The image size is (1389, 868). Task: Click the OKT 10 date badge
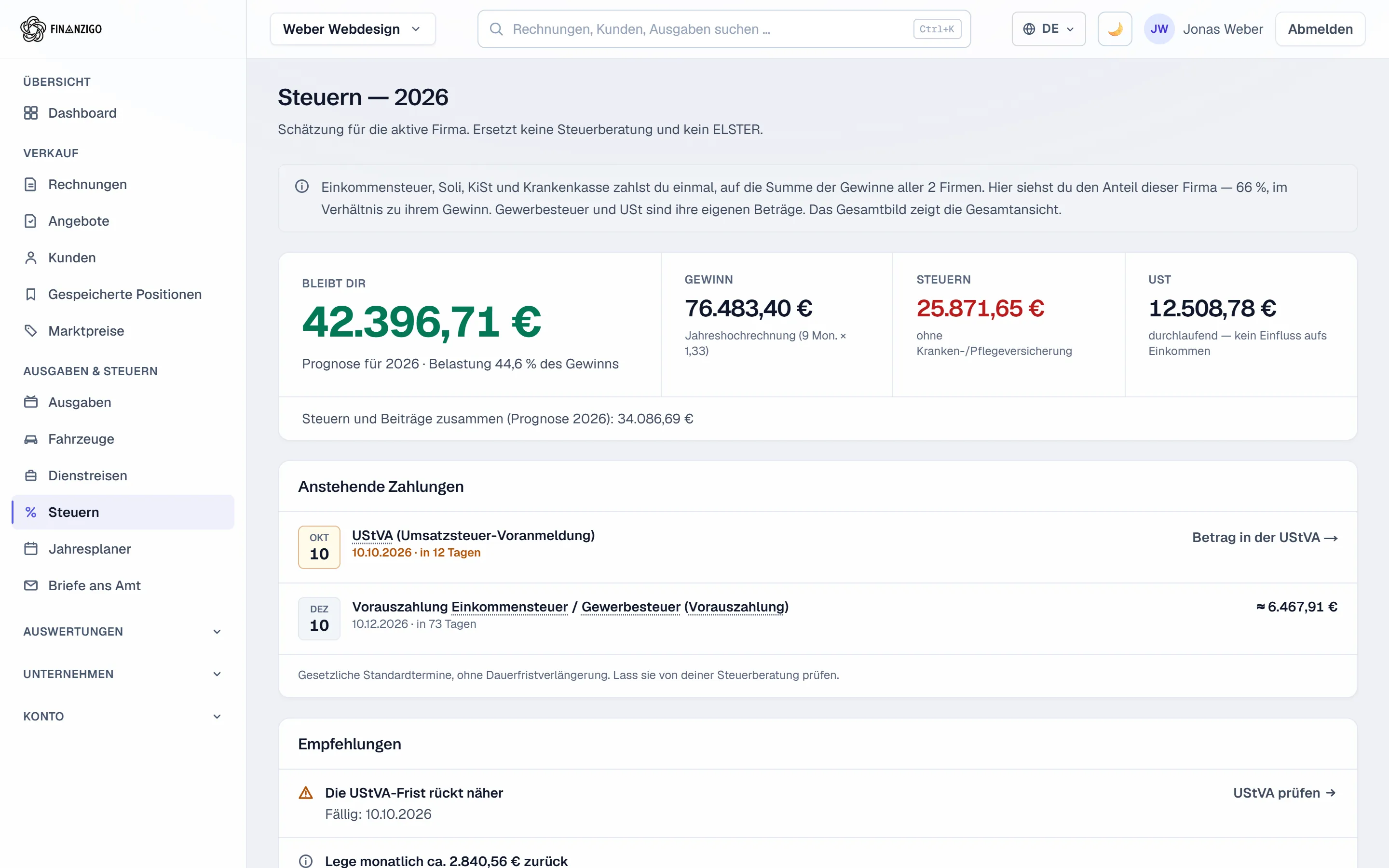(319, 547)
